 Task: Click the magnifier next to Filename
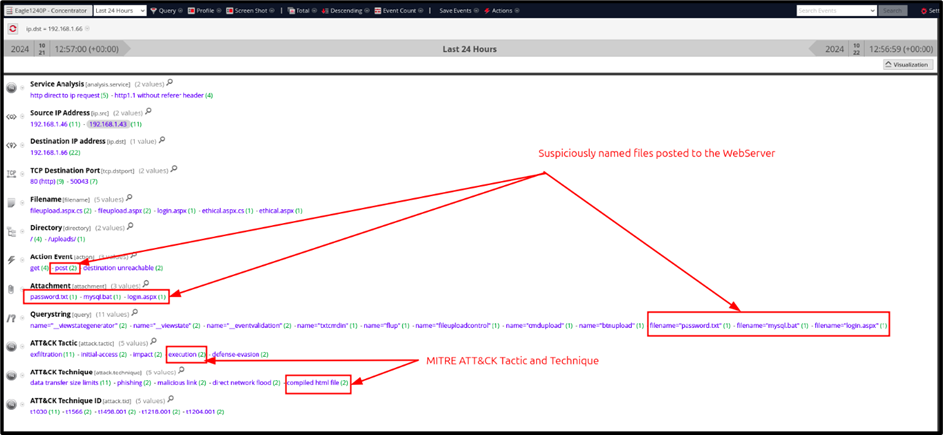(x=129, y=198)
